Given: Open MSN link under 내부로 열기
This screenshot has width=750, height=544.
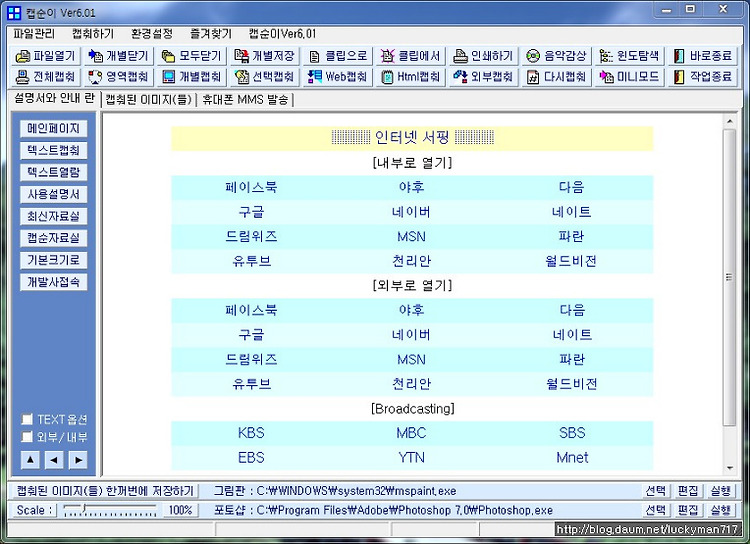Looking at the screenshot, I should [411, 237].
